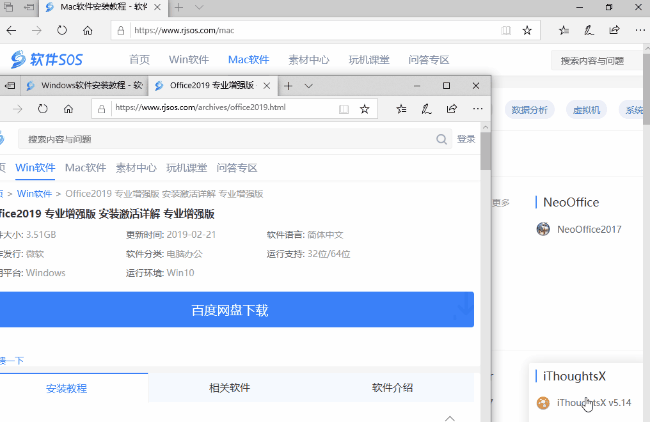
Task: Open reading view in the front Office2019 window
Action: 344,109
